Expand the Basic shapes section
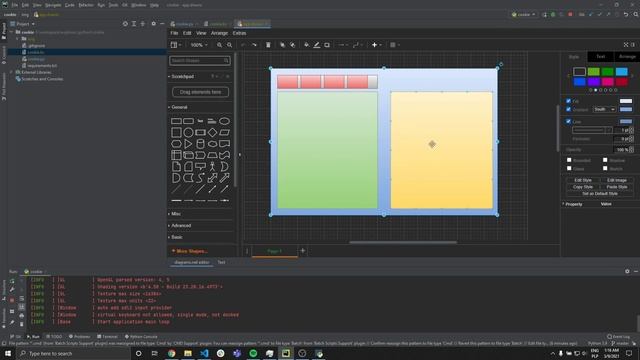Screen dimensions: 640x360 pos(176,237)
